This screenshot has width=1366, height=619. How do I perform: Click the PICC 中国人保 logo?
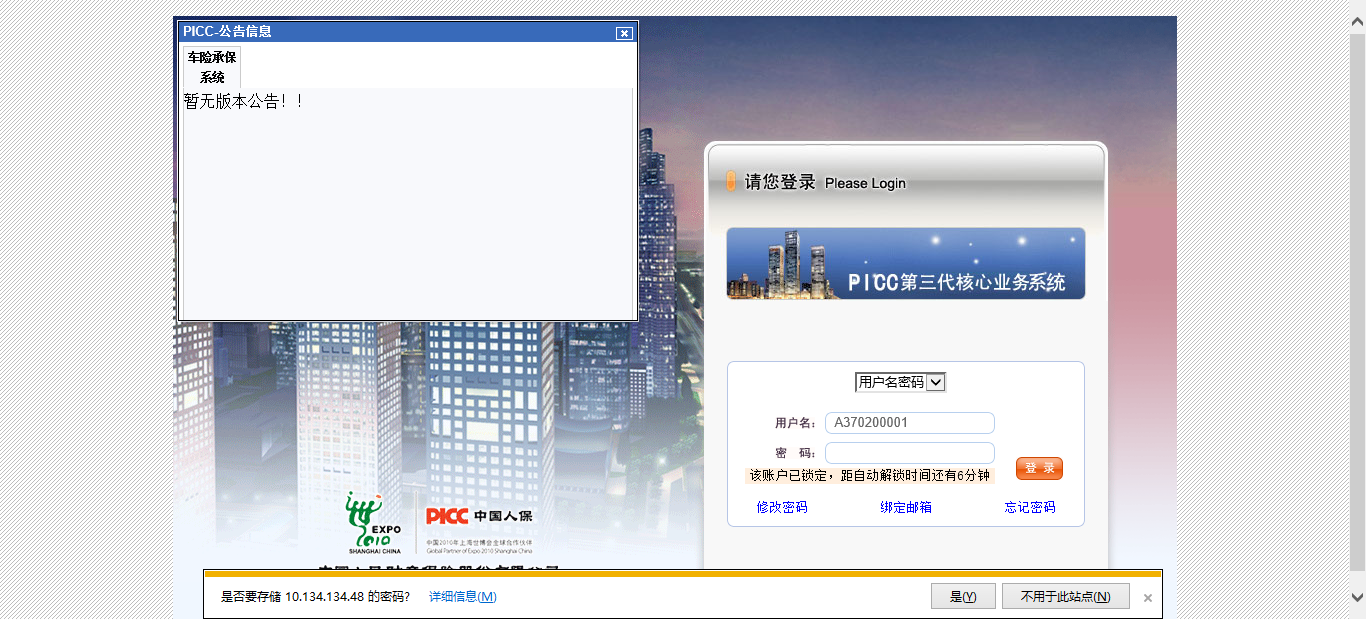[x=479, y=516]
